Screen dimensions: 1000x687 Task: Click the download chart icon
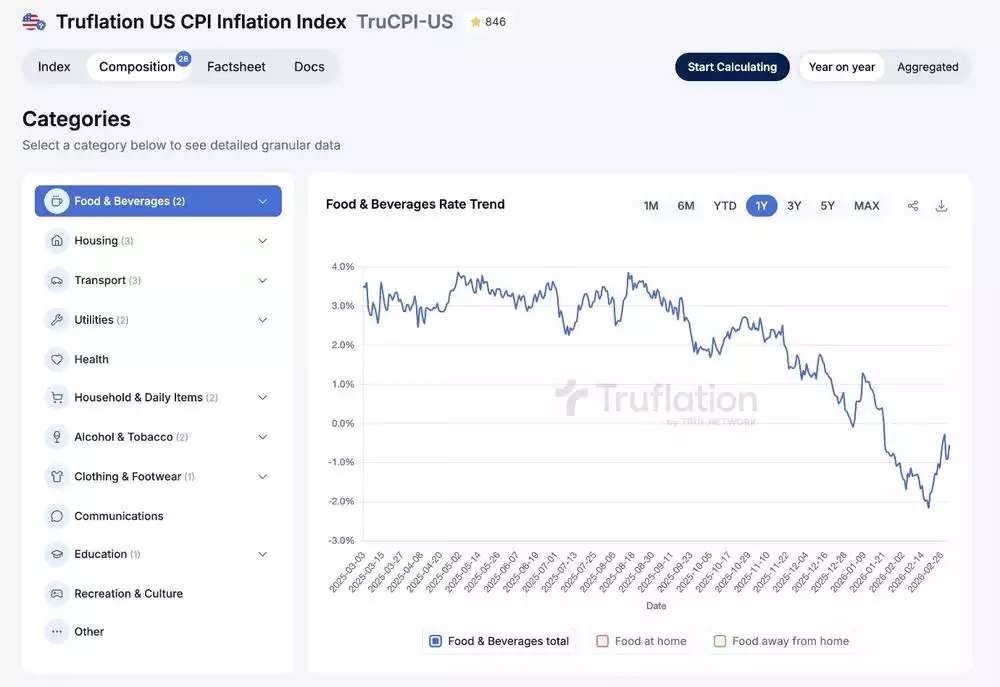click(941, 204)
